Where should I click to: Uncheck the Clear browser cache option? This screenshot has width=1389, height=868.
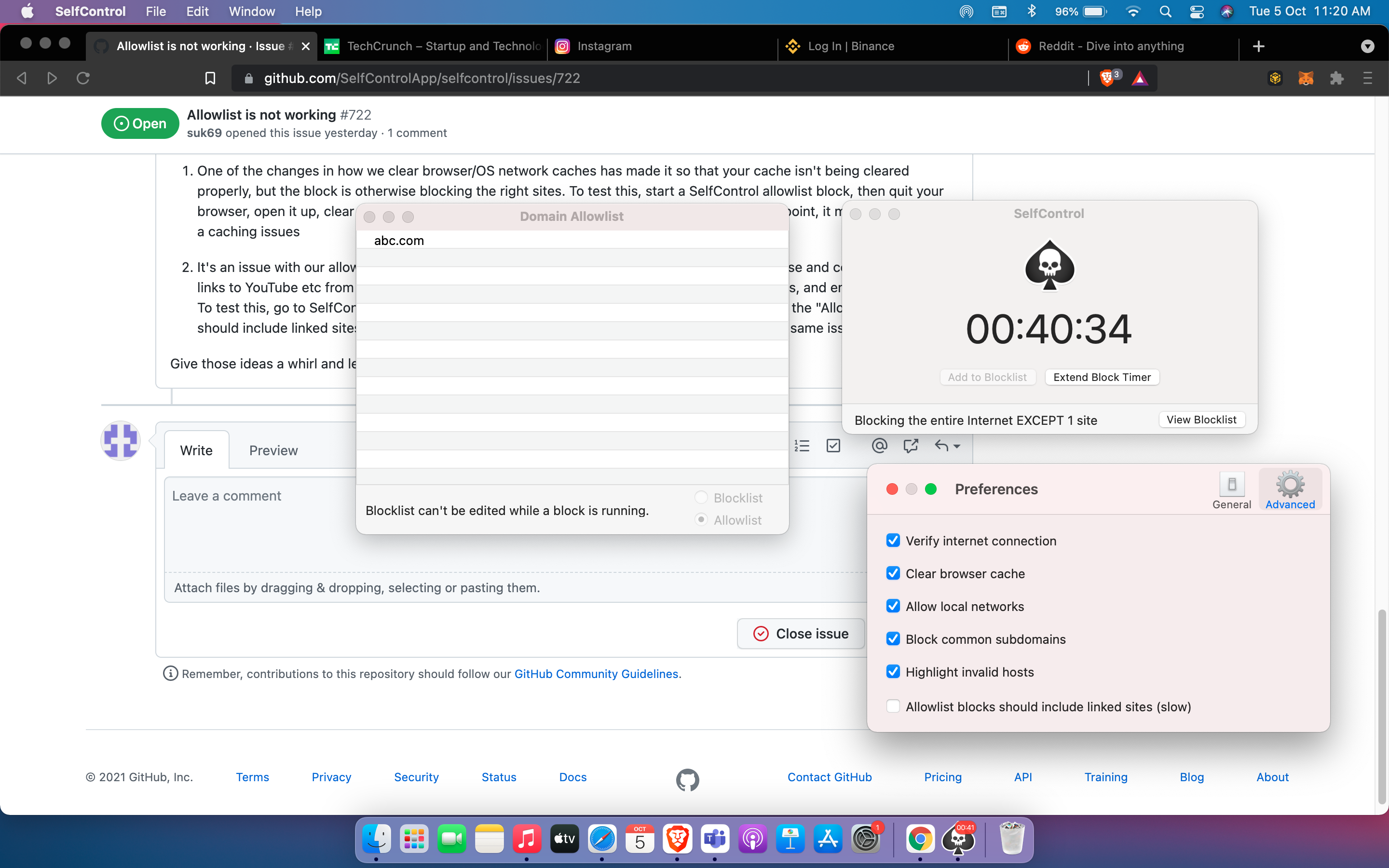pyautogui.click(x=893, y=573)
